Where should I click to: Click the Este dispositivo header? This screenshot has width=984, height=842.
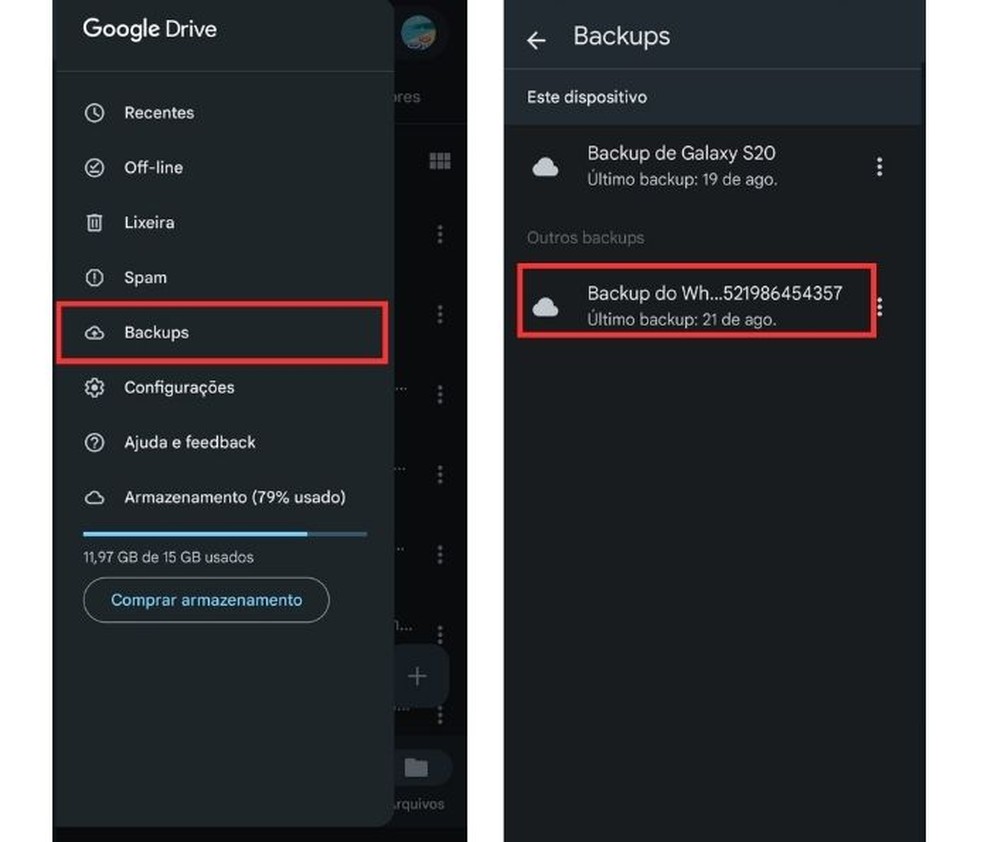click(x=587, y=97)
